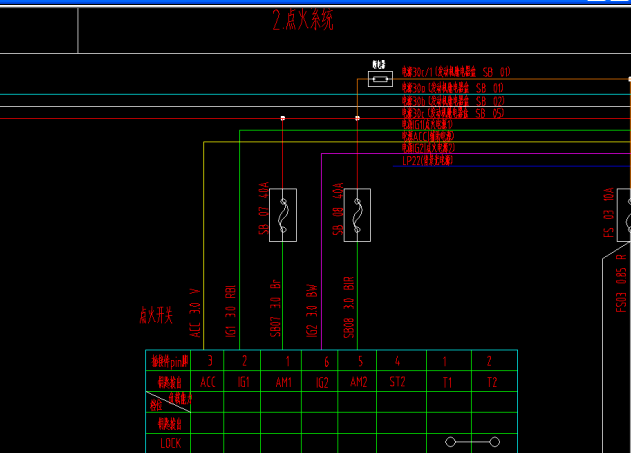Click pin number "1" above AM1
This screenshot has width=631, height=453.
click(287, 362)
